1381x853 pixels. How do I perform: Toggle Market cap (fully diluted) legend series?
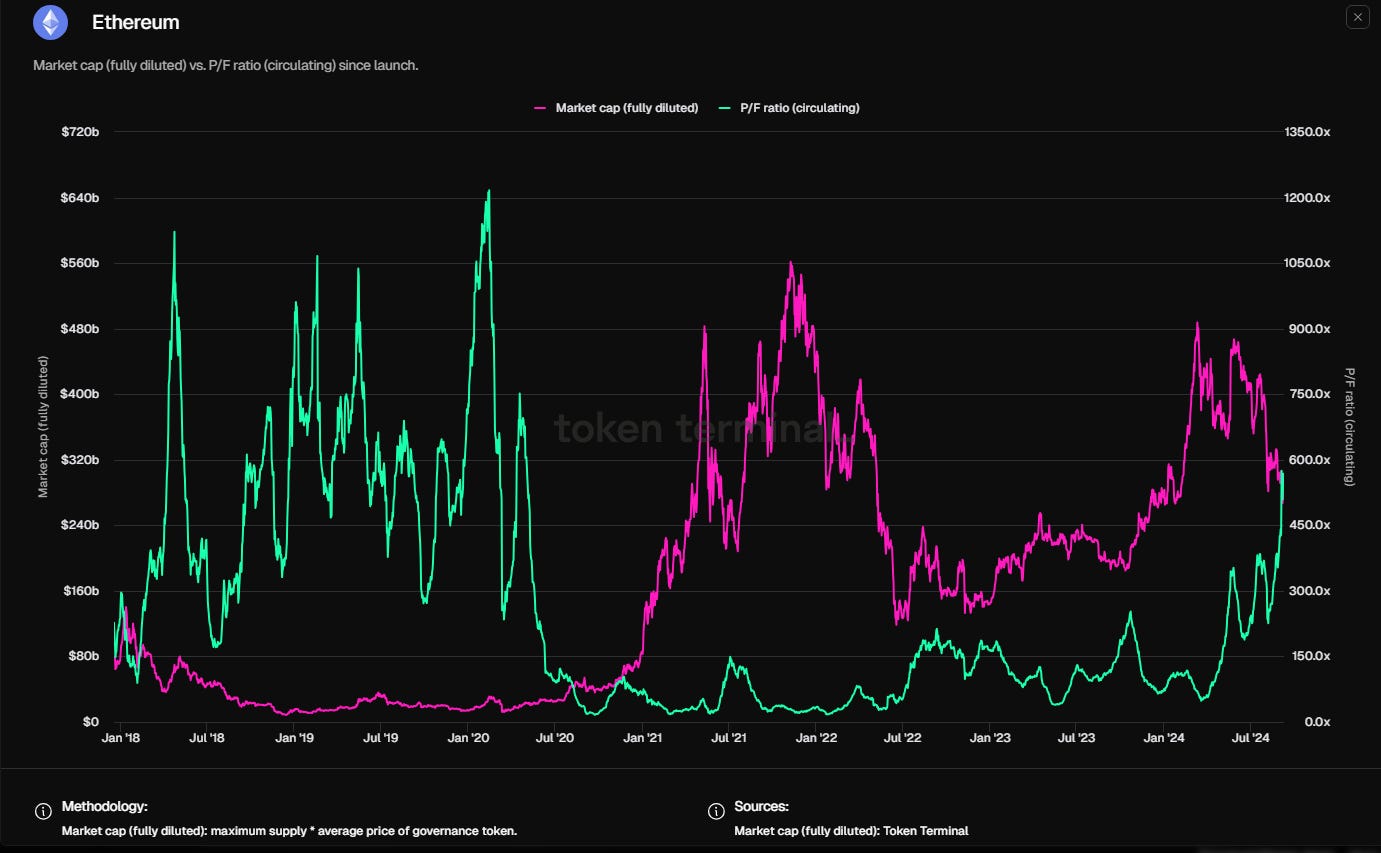click(617, 108)
